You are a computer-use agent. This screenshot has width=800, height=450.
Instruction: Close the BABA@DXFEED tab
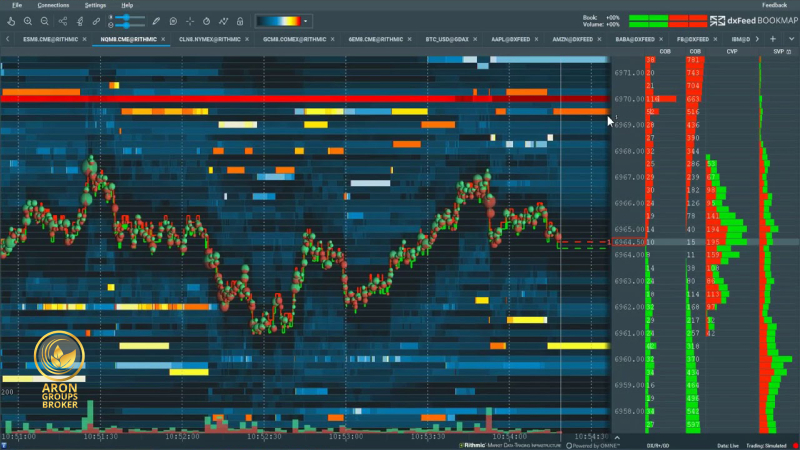[x=661, y=39]
